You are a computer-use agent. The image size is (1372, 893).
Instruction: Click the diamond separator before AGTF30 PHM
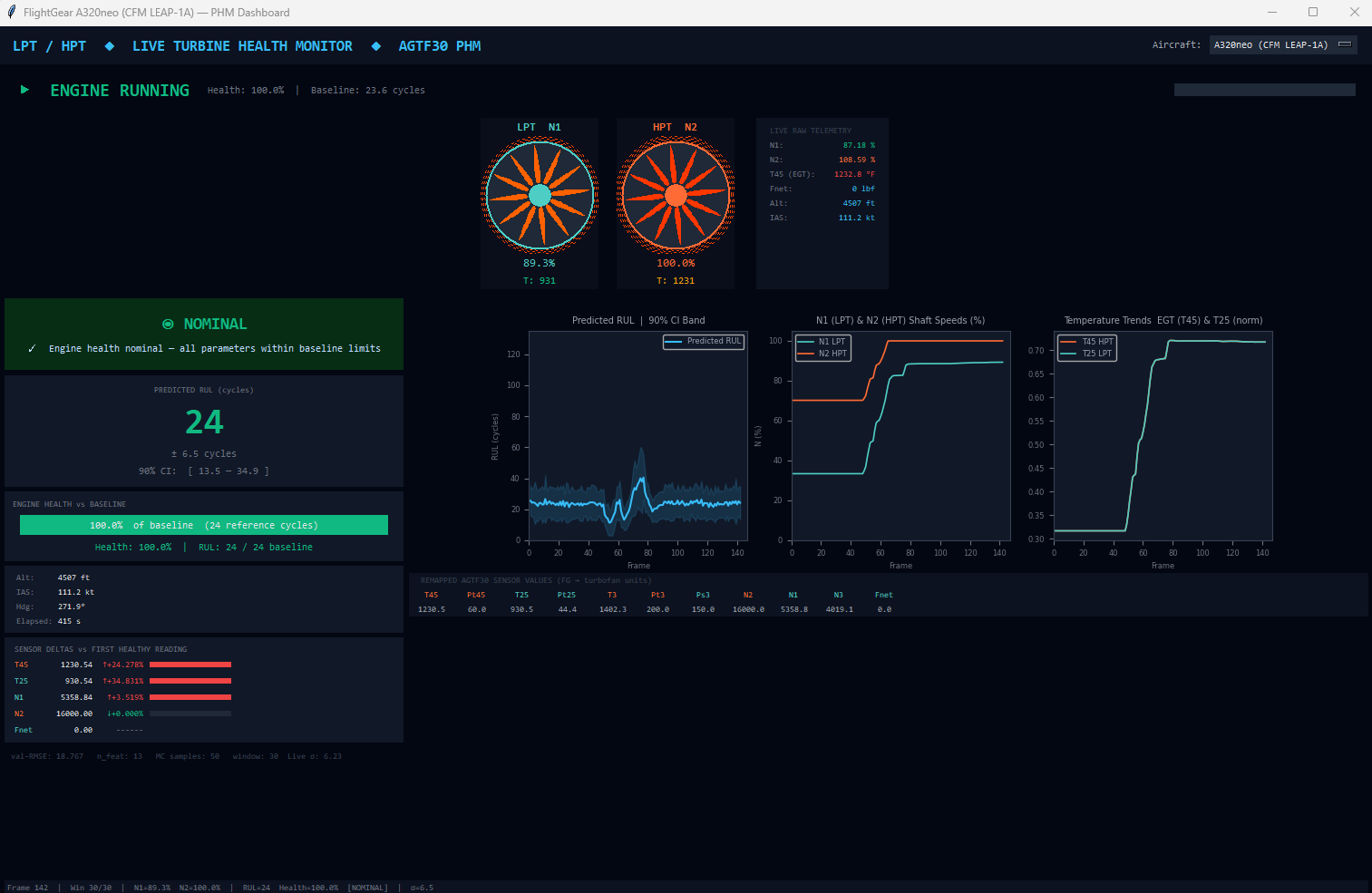376,46
